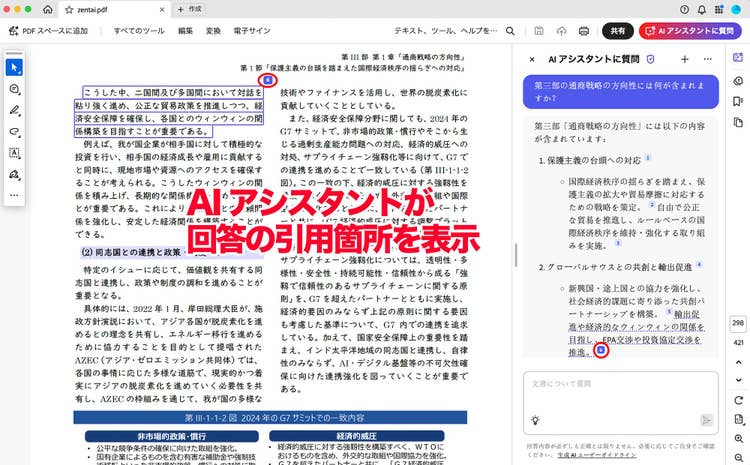Save the document with disk icon
This screenshot has height=465, width=750.
click(x=539, y=31)
